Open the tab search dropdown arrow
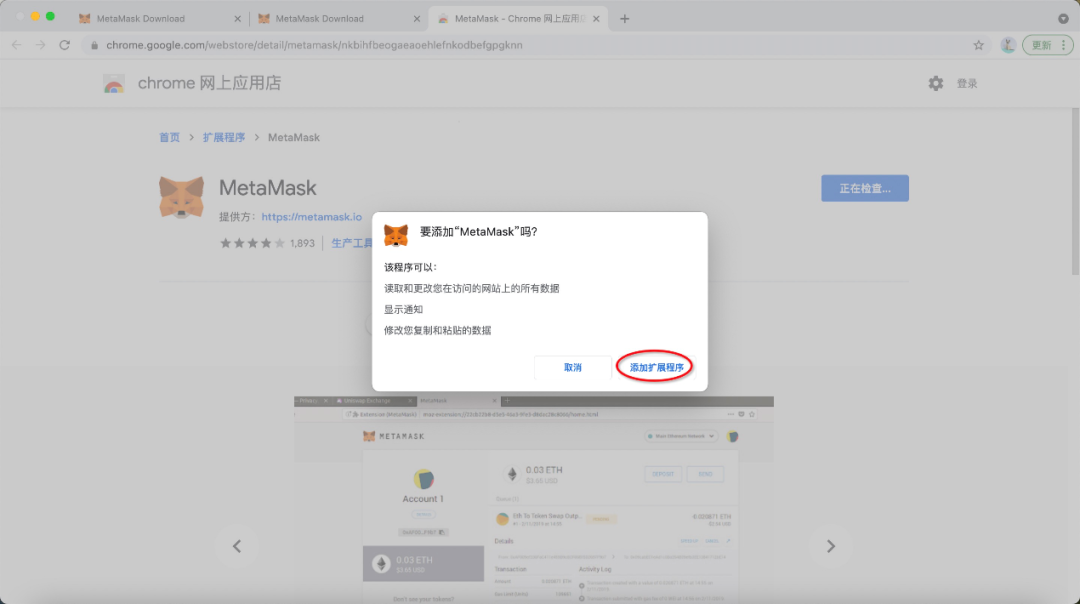This screenshot has width=1080, height=604. pyautogui.click(x=1063, y=19)
